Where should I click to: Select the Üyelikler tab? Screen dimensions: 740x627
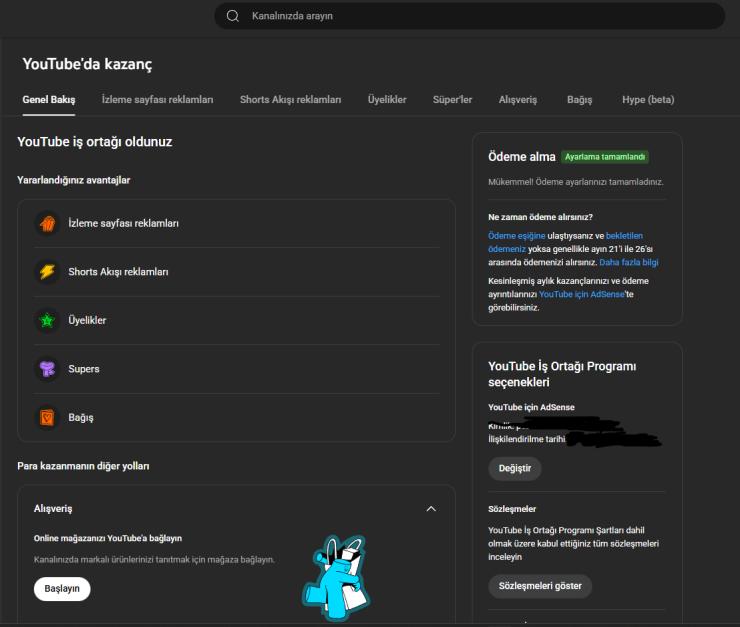click(x=387, y=100)
